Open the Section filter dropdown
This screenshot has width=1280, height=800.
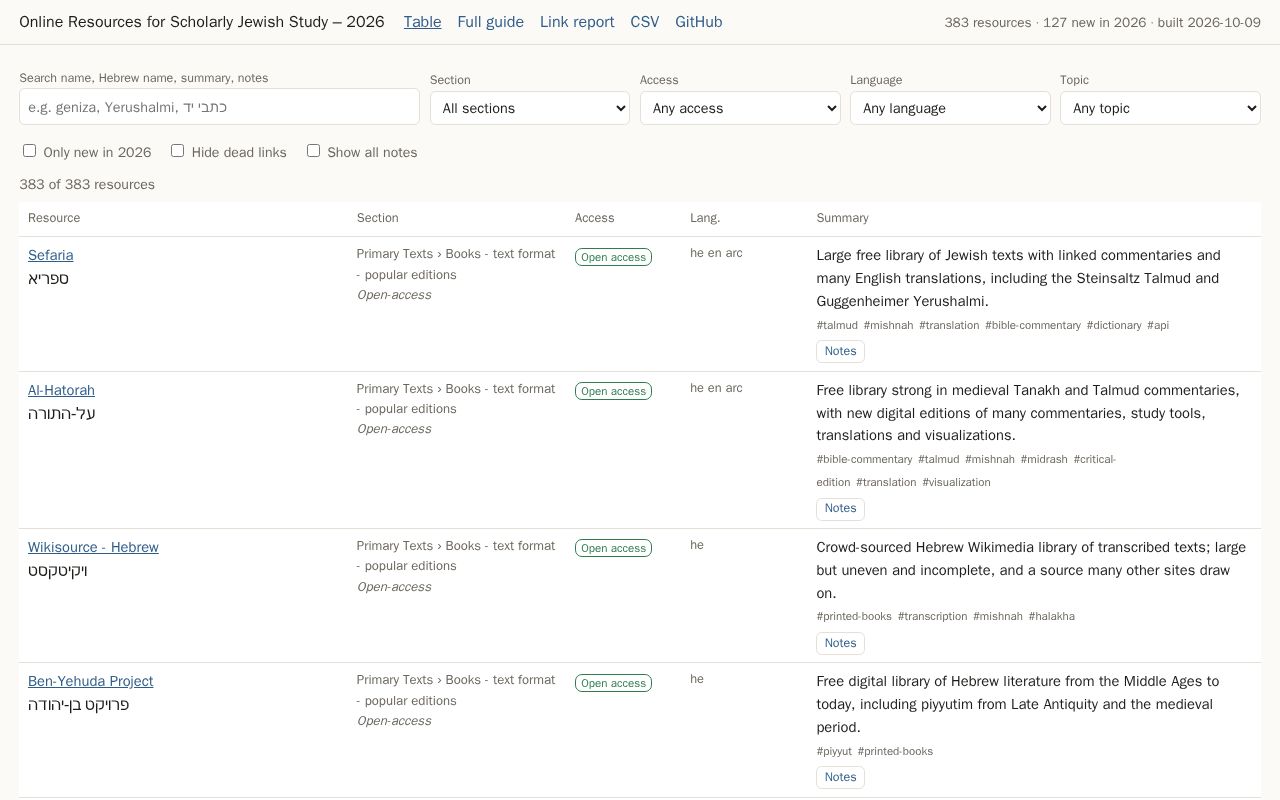(x=530, y=108)
